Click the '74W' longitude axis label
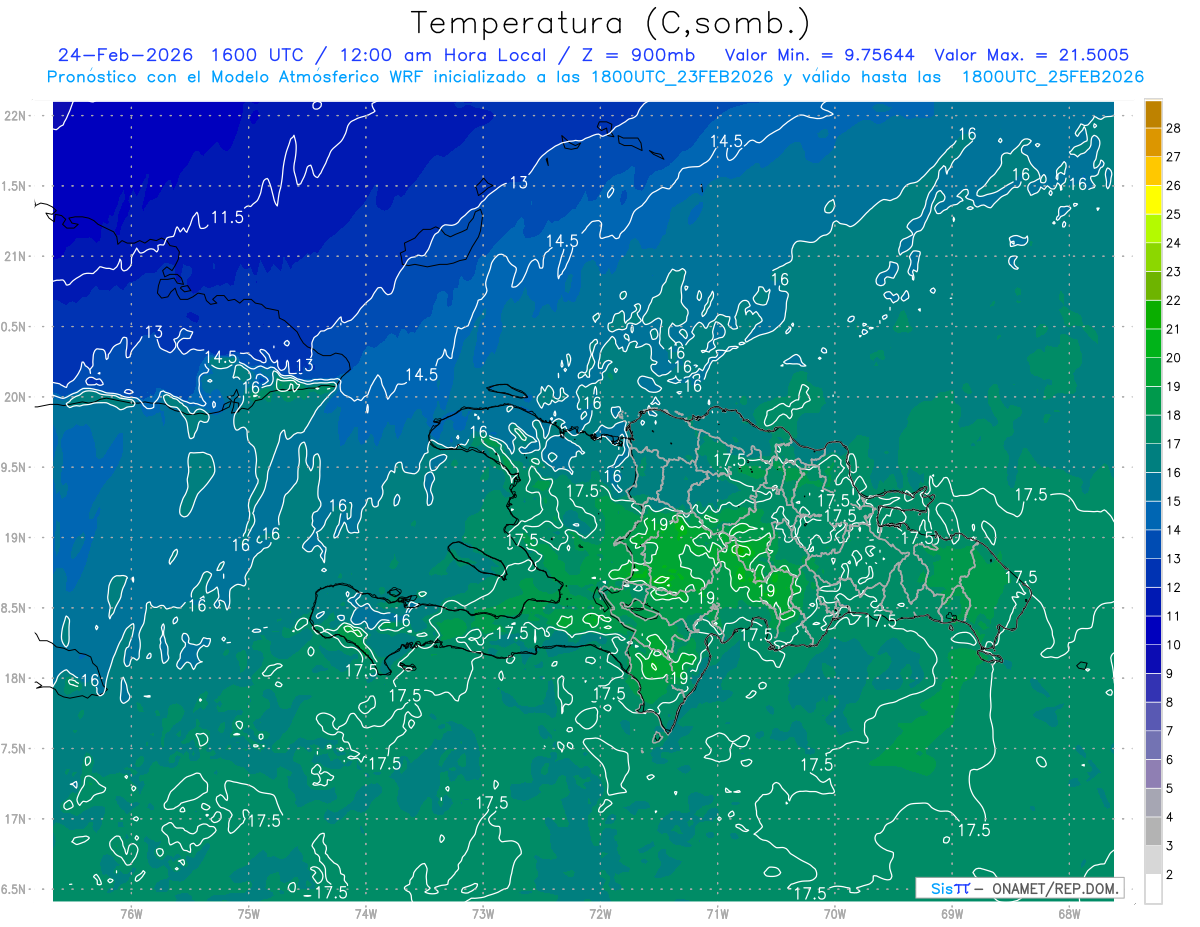 click(366, 913)
